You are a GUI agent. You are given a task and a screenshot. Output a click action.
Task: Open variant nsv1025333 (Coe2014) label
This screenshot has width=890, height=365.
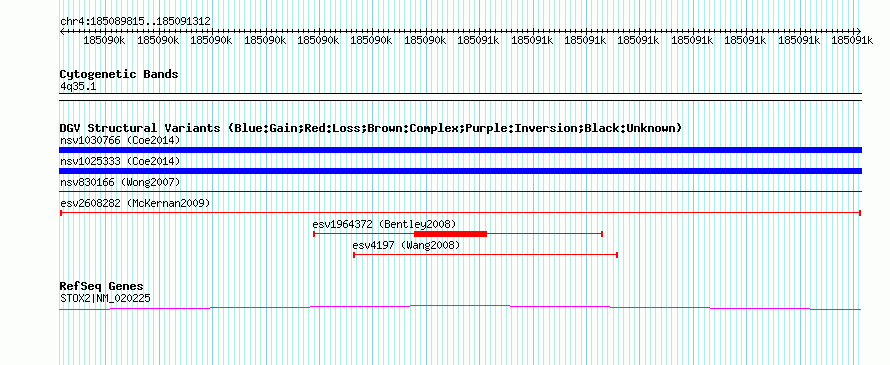click(x=120, y=161)
